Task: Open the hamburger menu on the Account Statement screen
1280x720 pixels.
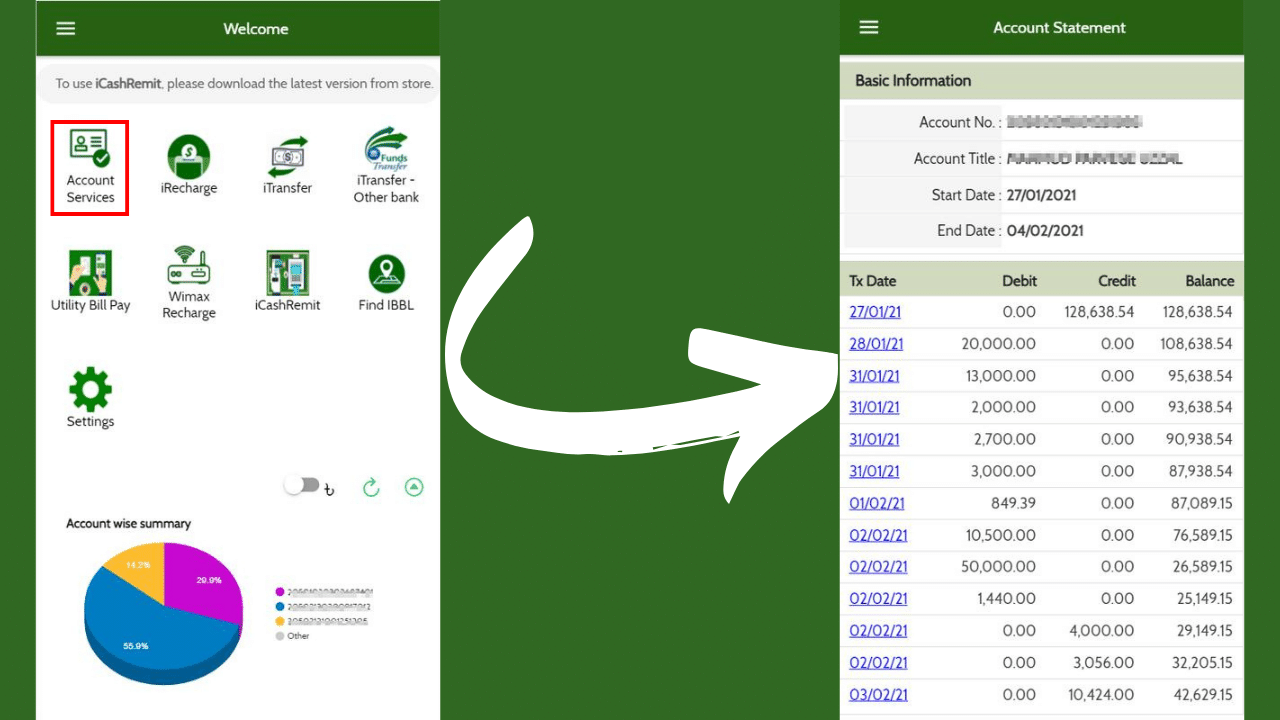Action: click(x=869, y=27)
